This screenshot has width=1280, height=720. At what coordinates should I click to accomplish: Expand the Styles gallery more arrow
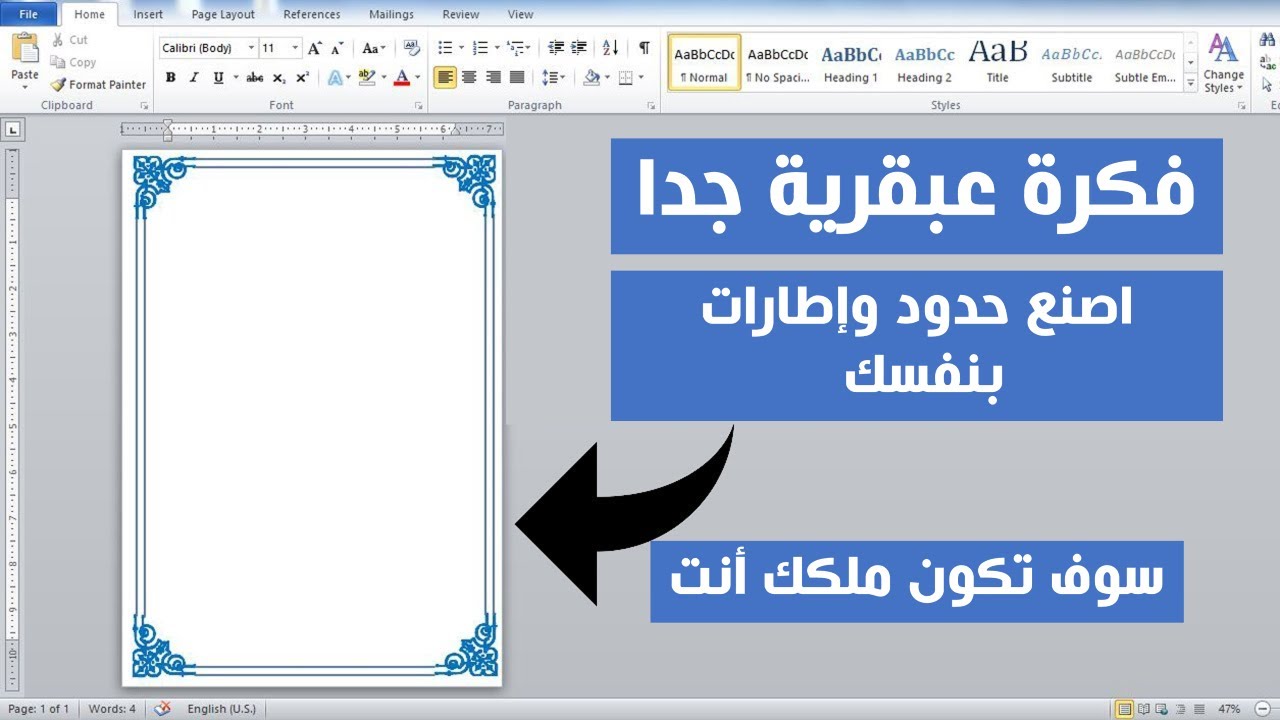click(x=1190, y=84)
